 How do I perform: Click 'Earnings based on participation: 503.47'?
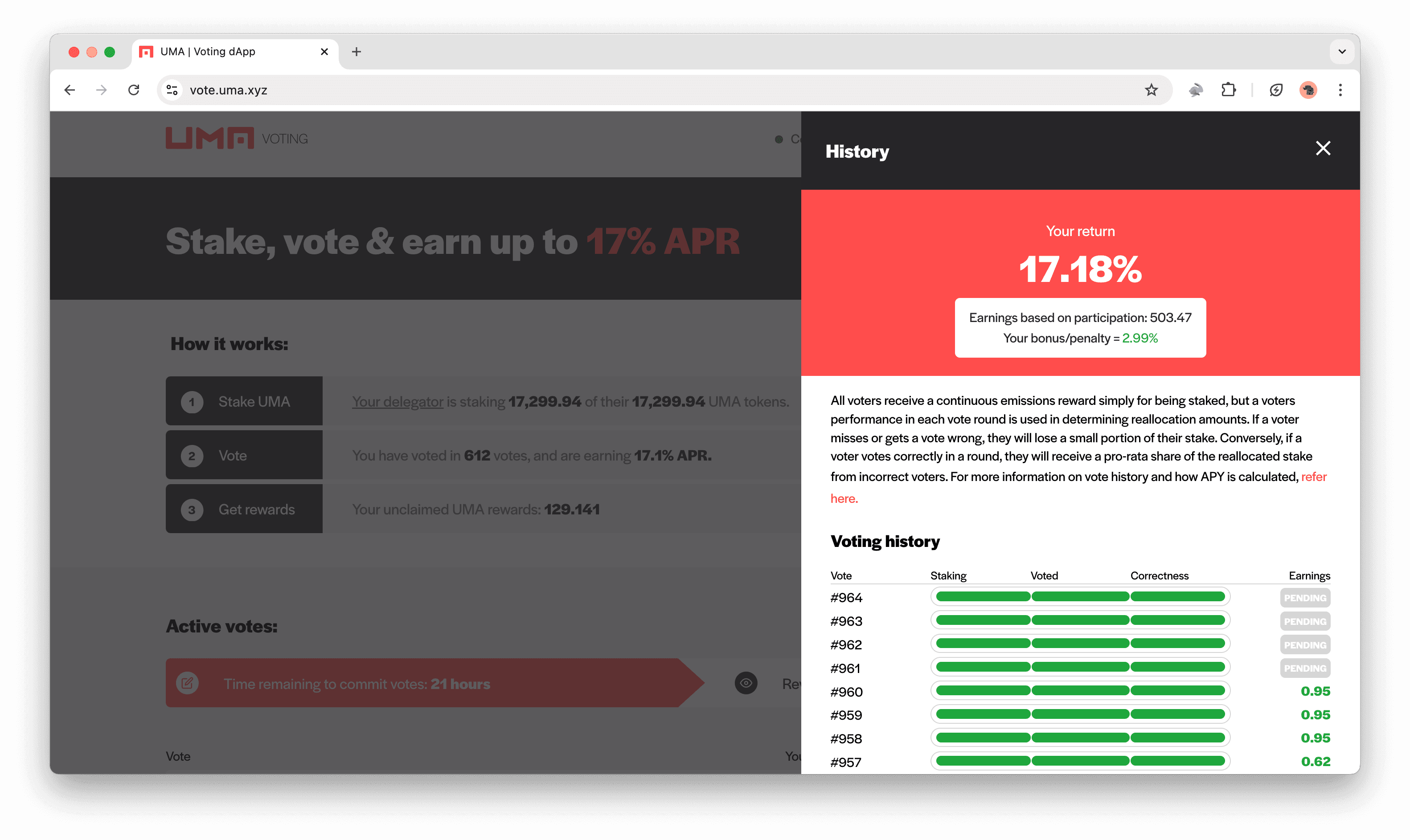click(1080, 318)
